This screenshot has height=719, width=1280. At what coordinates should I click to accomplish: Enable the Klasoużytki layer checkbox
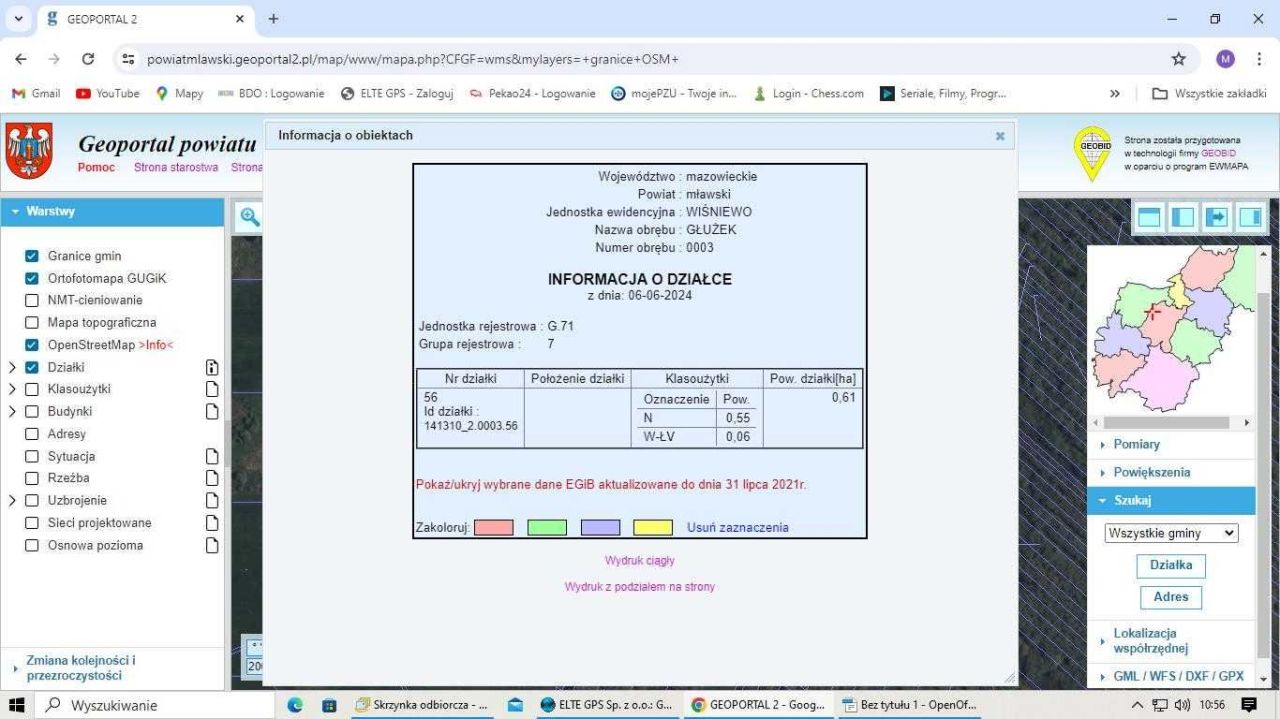31,389
